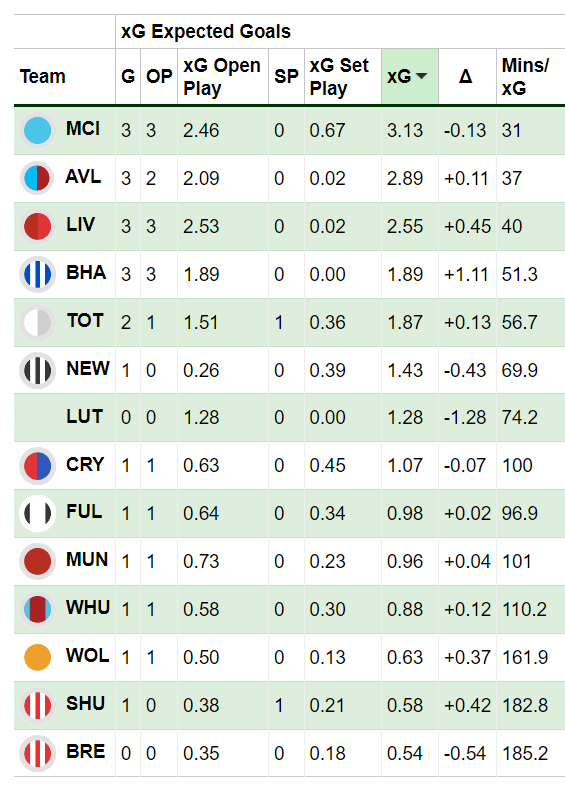Screen dimensions: 565x785
Task: Select the Tottenham white-grey team icon
Action: pos(38,322)
